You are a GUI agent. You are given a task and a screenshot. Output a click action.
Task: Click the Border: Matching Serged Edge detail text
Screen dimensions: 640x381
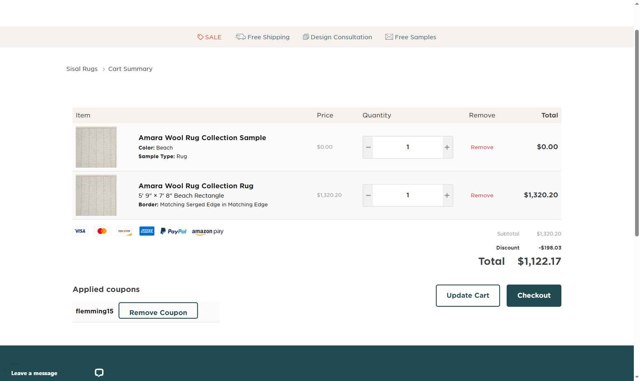[x=203, y=205]
